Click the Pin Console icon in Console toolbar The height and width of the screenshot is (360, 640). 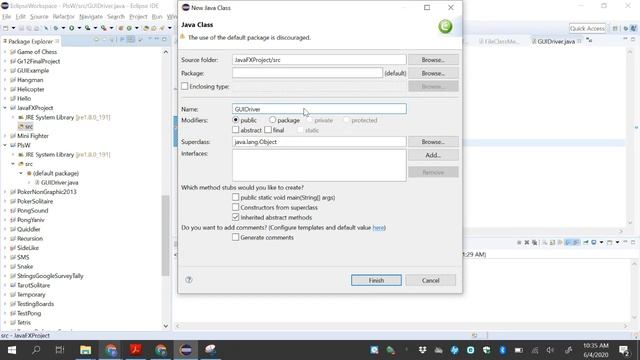tap(585, 242)
